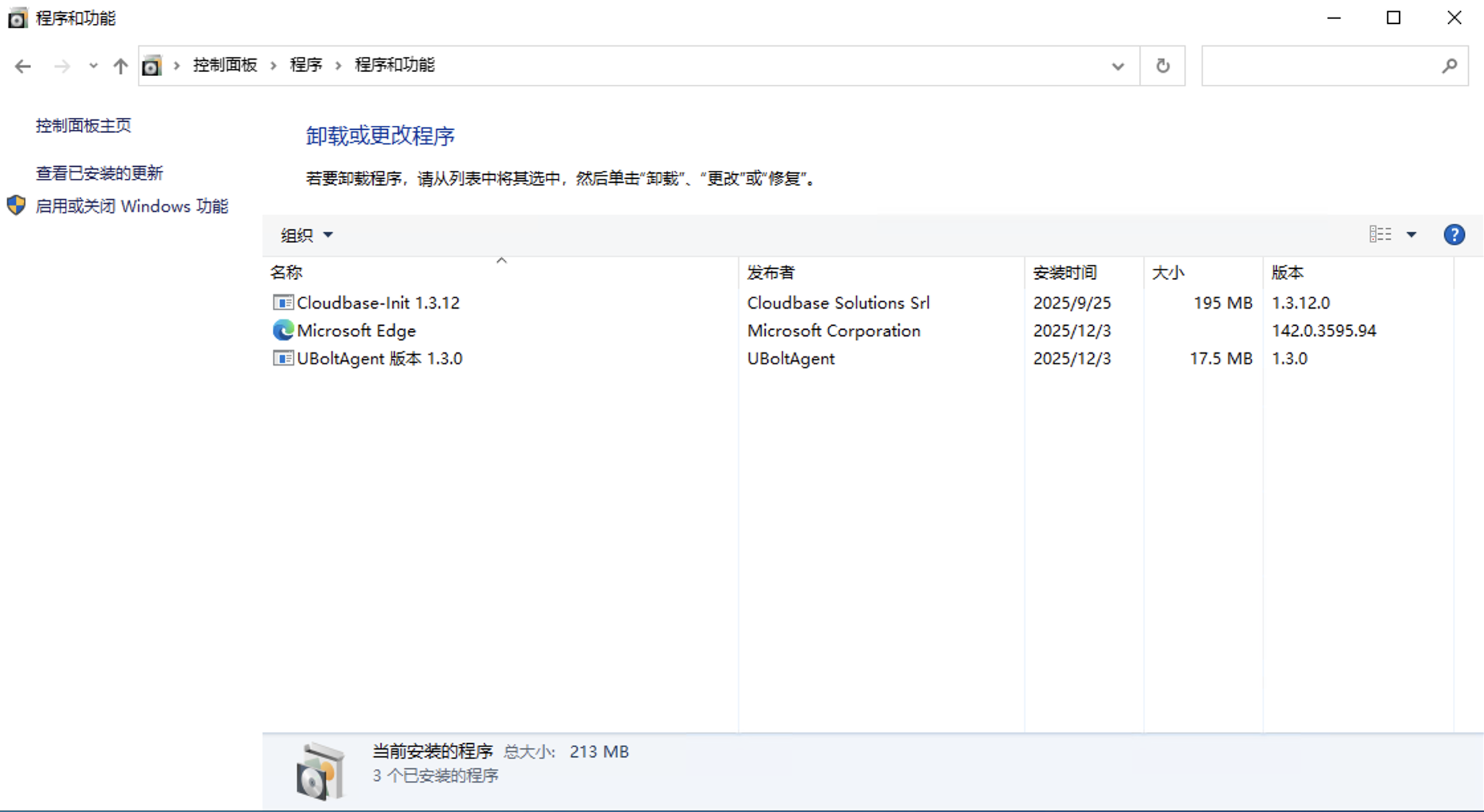1484x812 pixels.
Task: Open the help question mark icon
Action: 1454,234
